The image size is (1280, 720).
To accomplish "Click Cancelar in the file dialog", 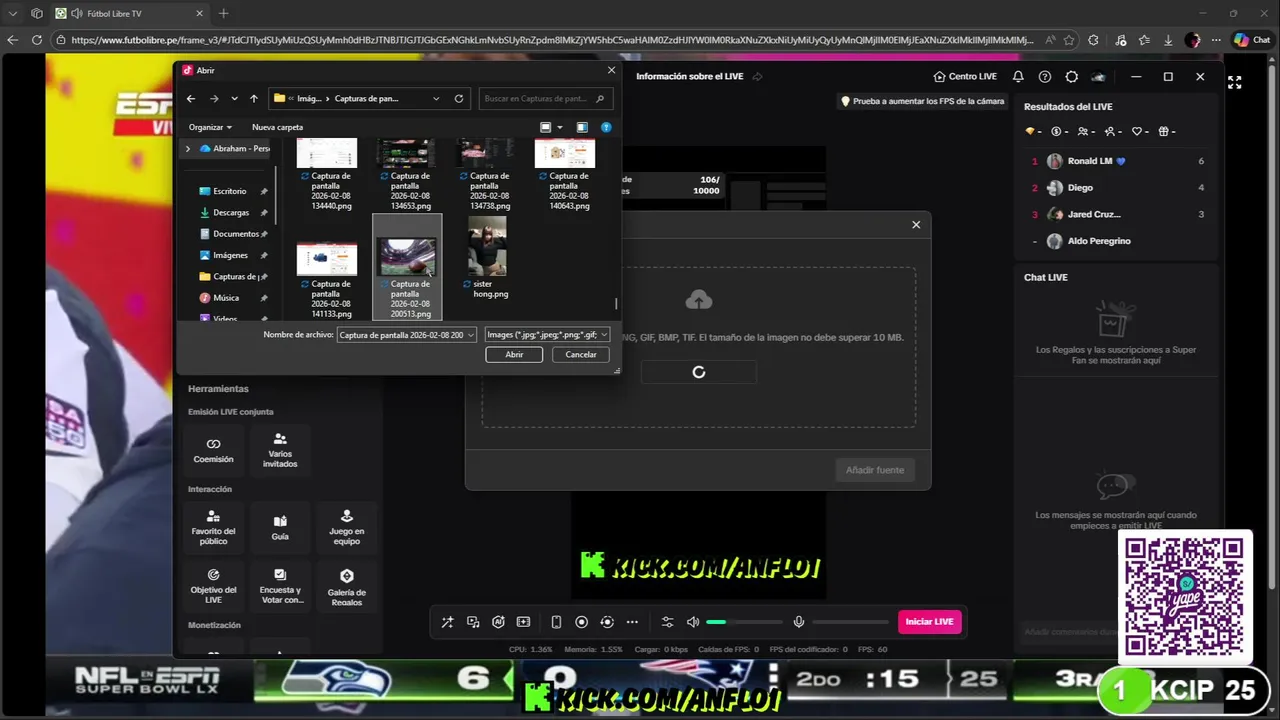I will [581, 354].
